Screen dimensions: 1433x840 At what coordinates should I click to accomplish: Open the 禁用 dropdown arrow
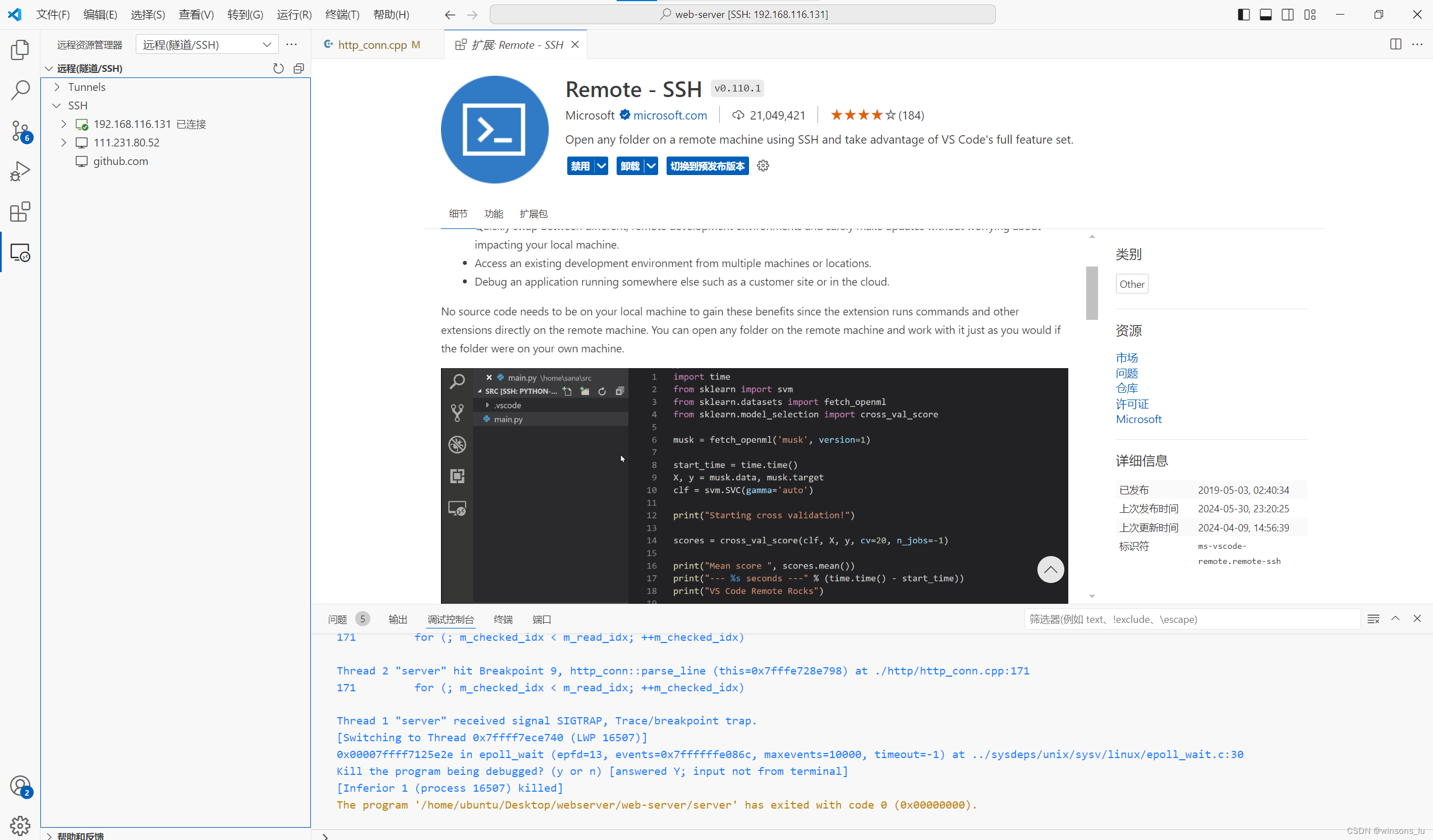coord(601,166)
